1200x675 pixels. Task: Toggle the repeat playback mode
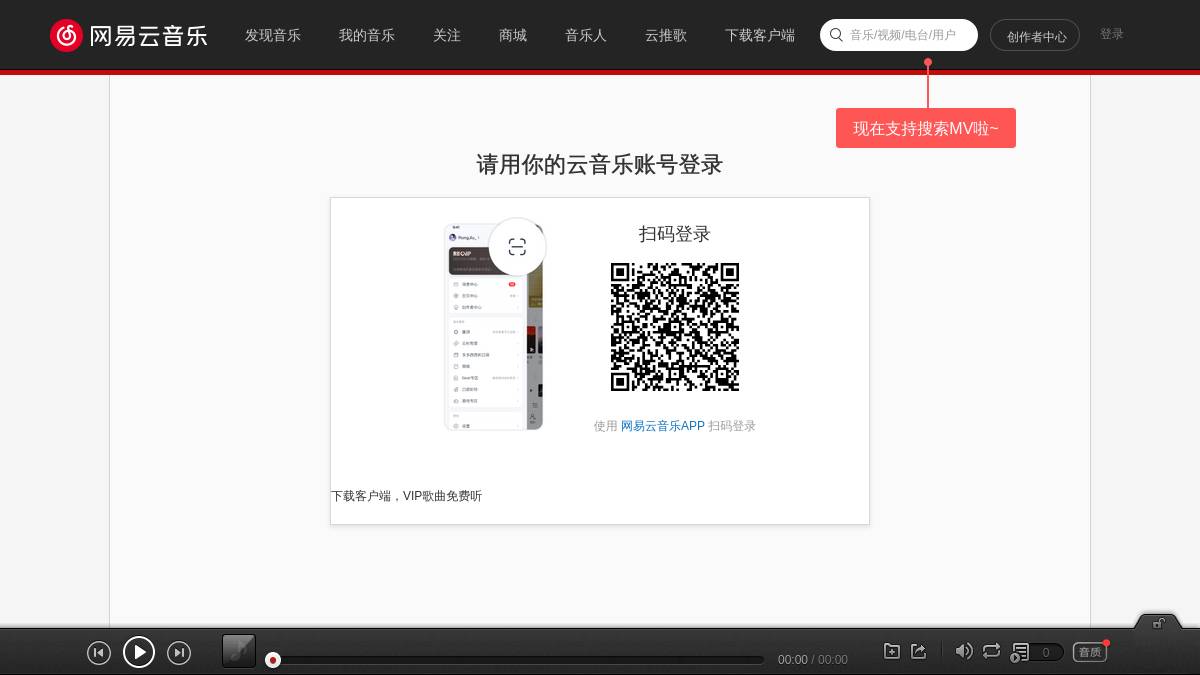(991, 651)
